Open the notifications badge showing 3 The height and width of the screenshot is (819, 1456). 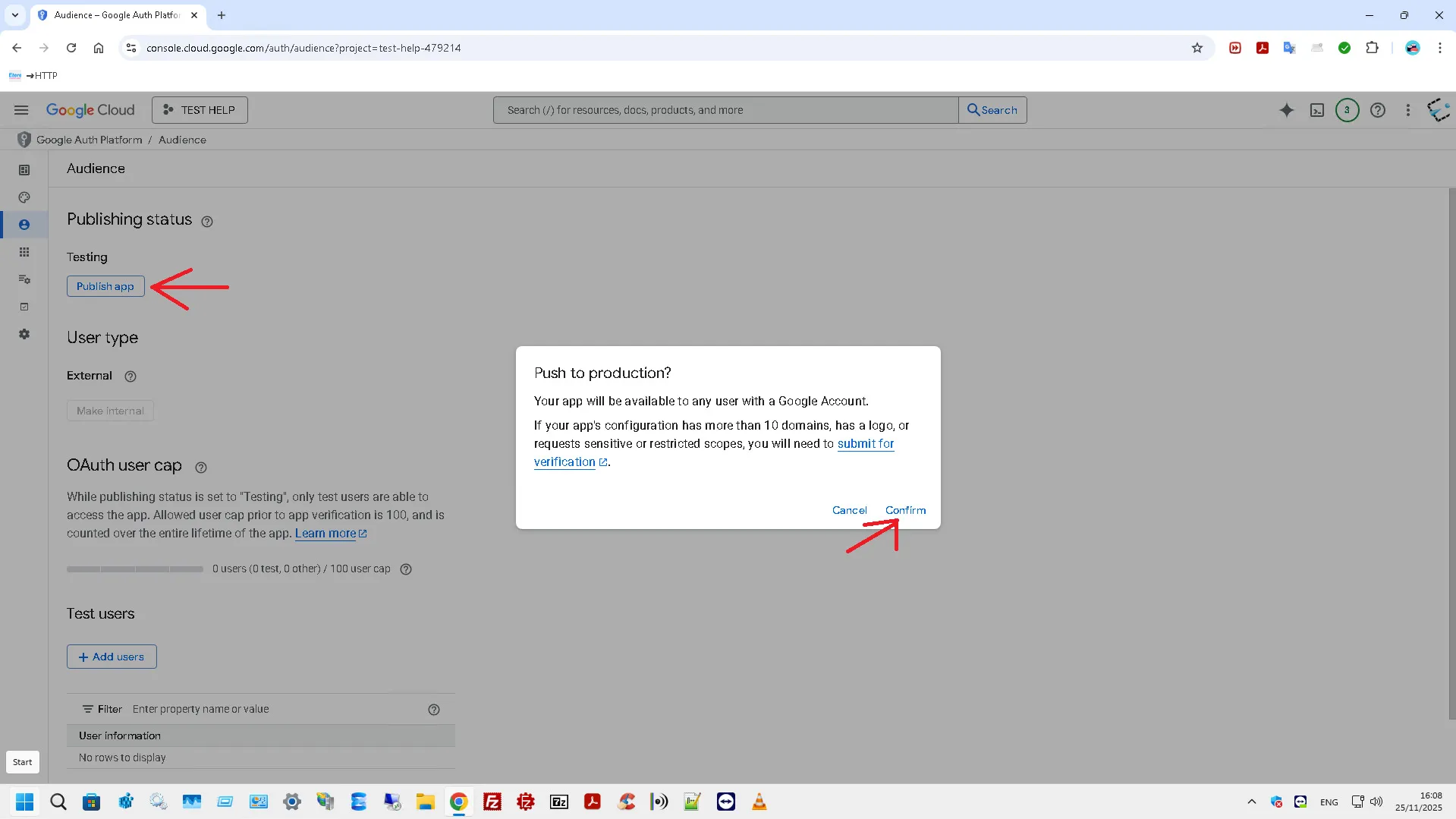1347,110
